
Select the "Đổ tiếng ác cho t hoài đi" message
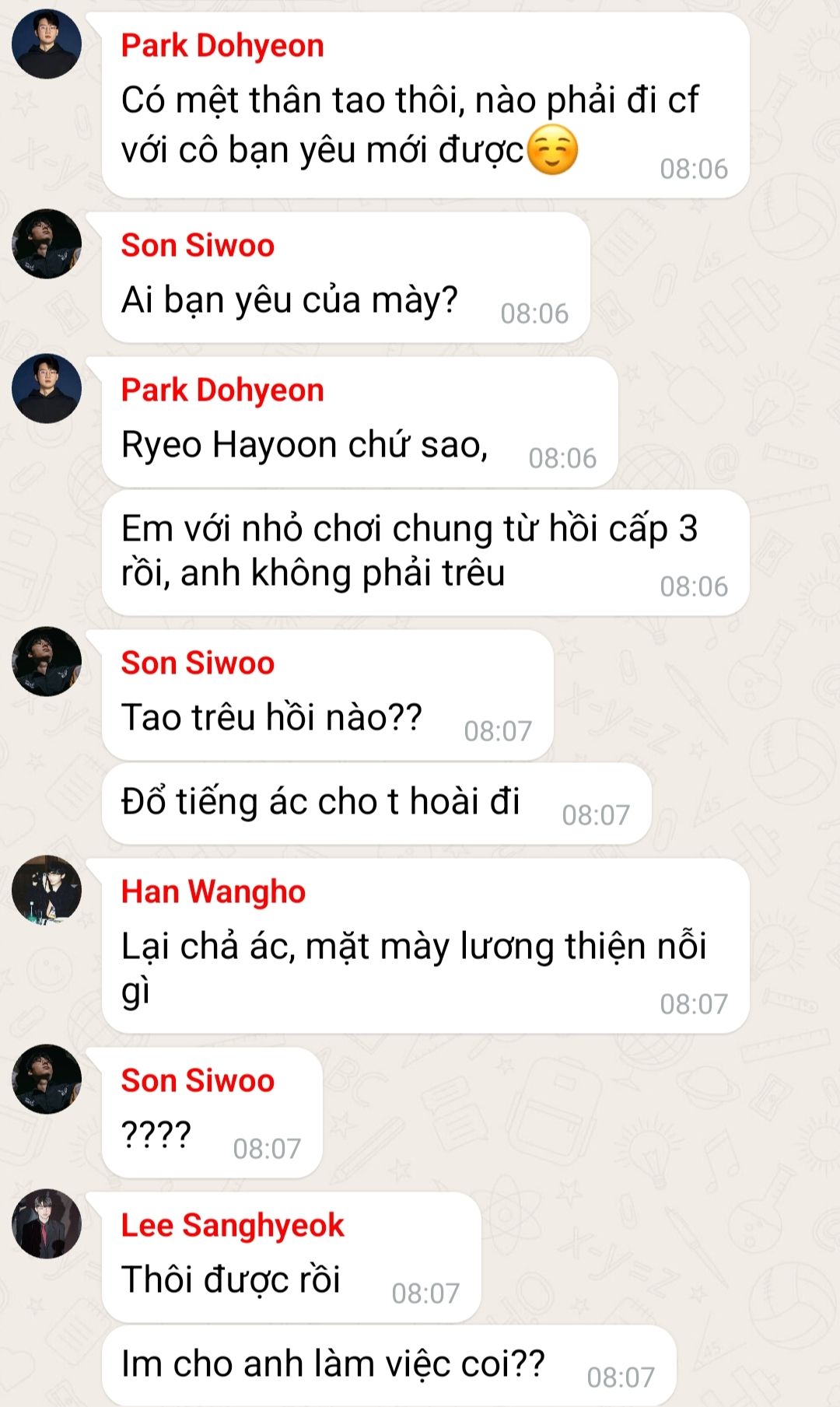376,803
